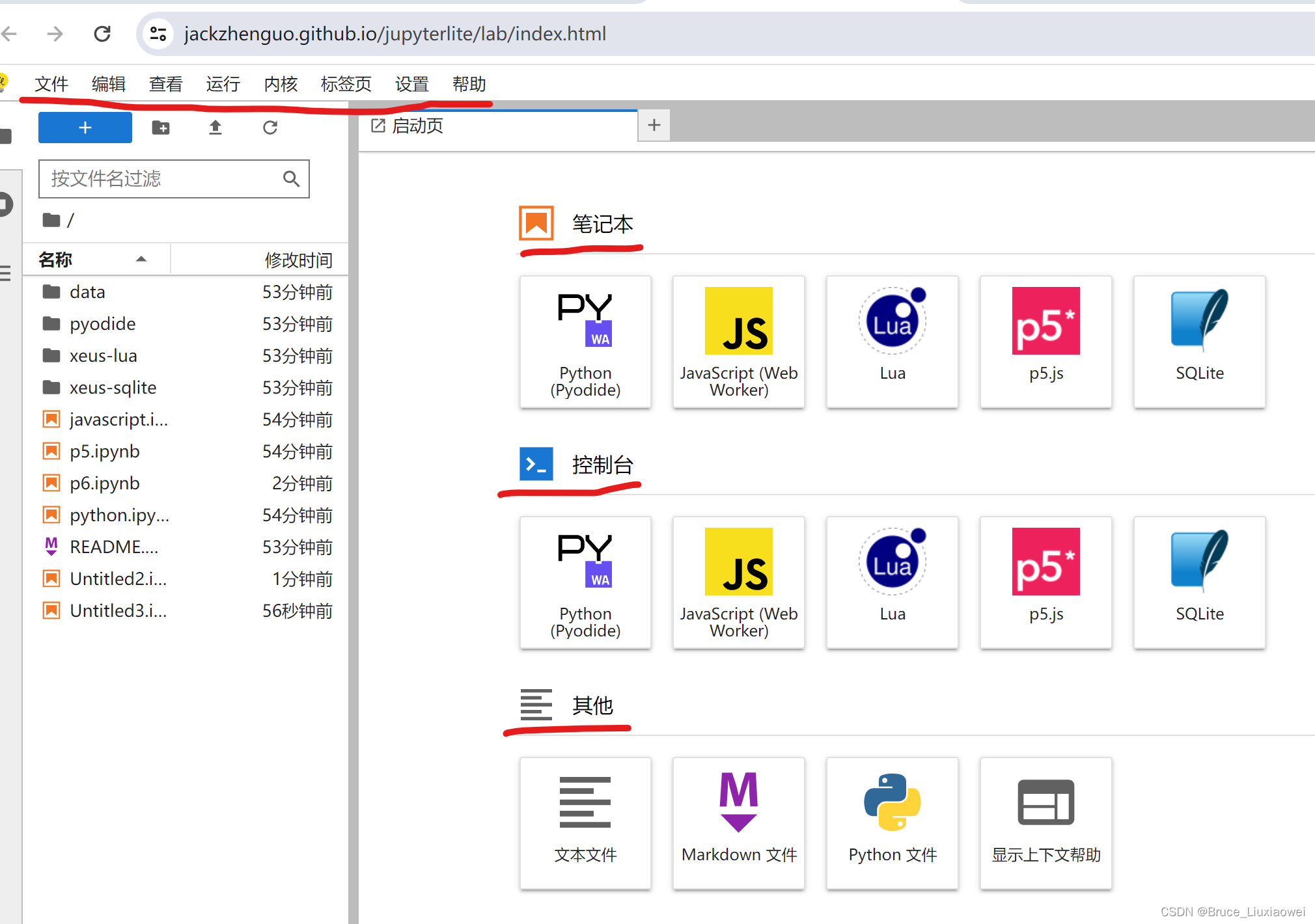Open the 运行 menu

click(x=223, y=84)
